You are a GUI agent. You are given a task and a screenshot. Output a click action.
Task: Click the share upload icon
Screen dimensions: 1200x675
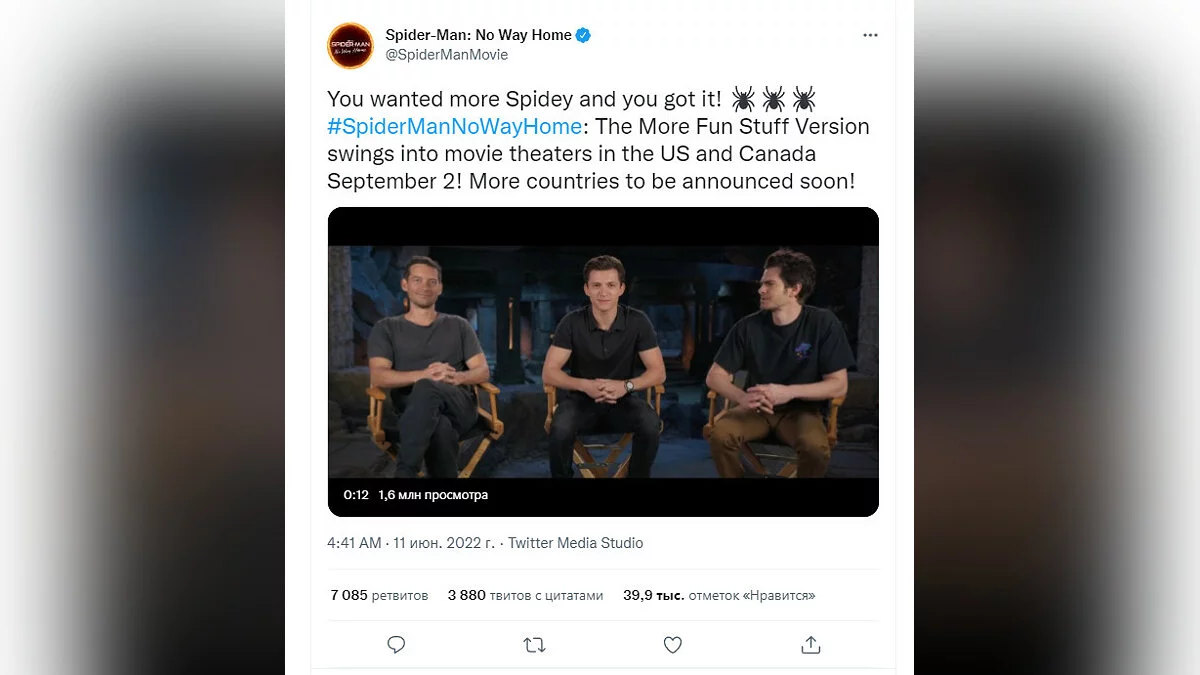pyautogui.click(x=811, y=645)
